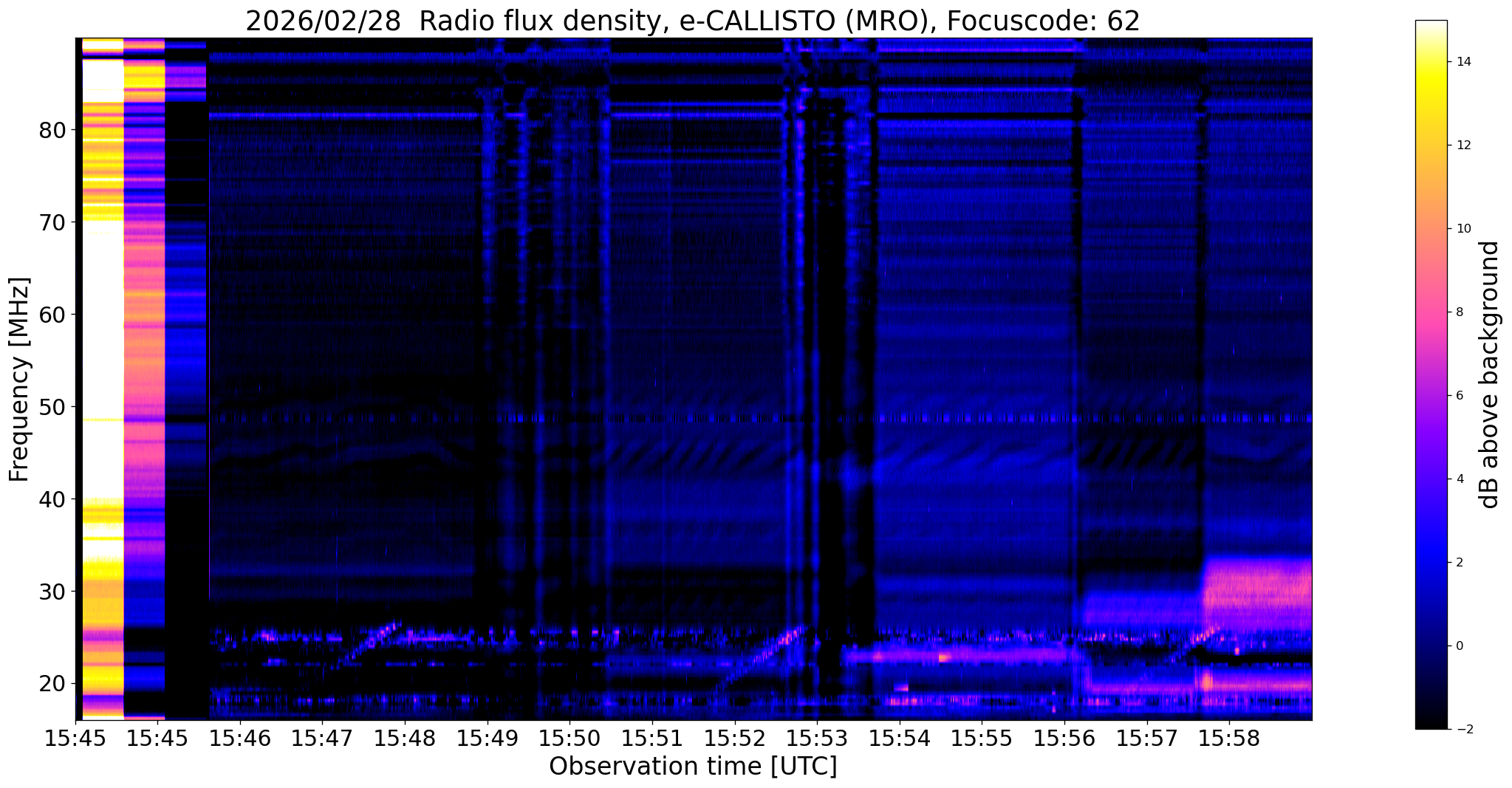This screenshot has height=788, width=1512.
Task: Click the 50 MHz frequency tick label
Action: coord(52,407)
